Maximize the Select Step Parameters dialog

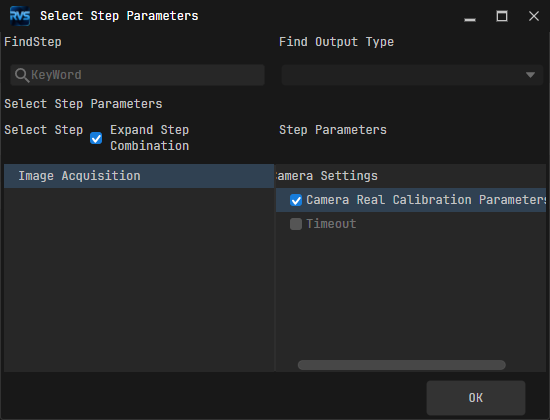coord(502,16)
